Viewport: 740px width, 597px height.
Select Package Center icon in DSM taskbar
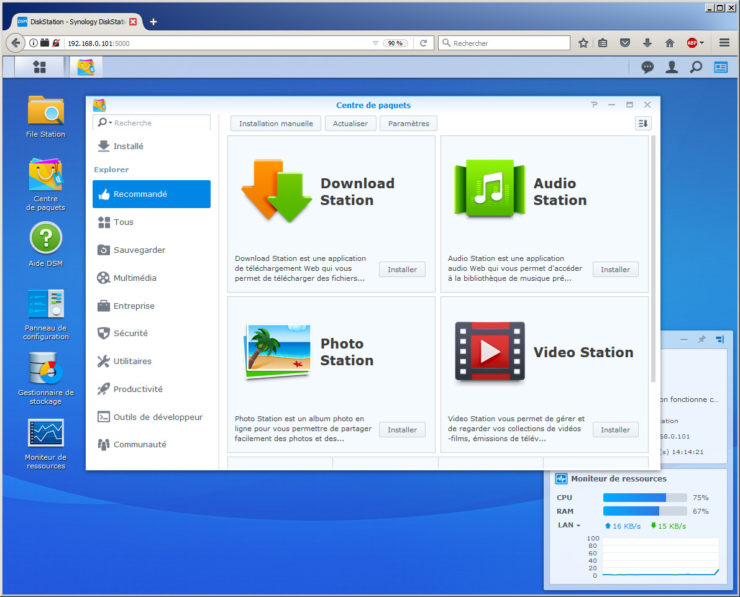[x=86, y=67]
